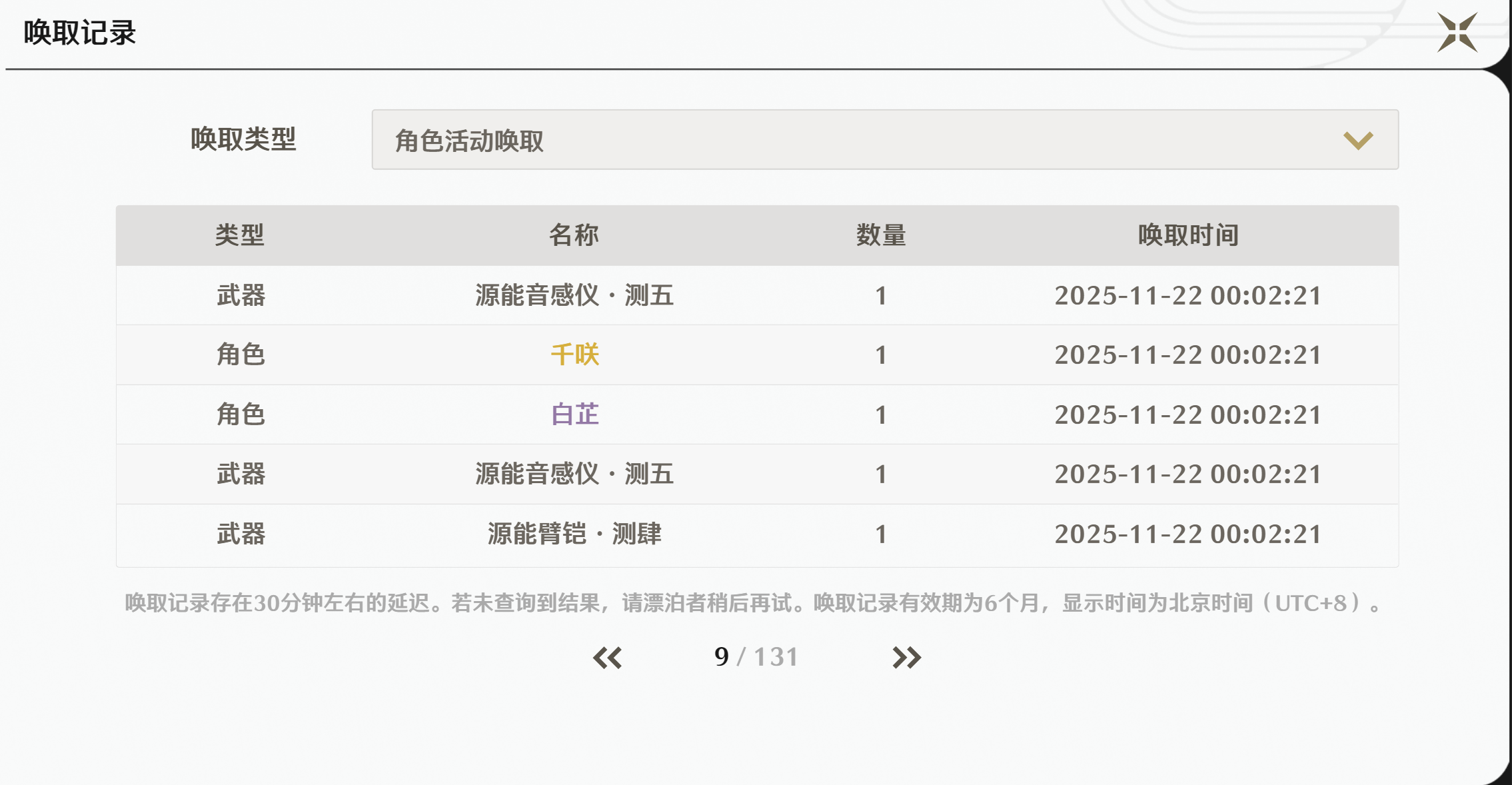Click the record delay notice text

tap(753, 603)
